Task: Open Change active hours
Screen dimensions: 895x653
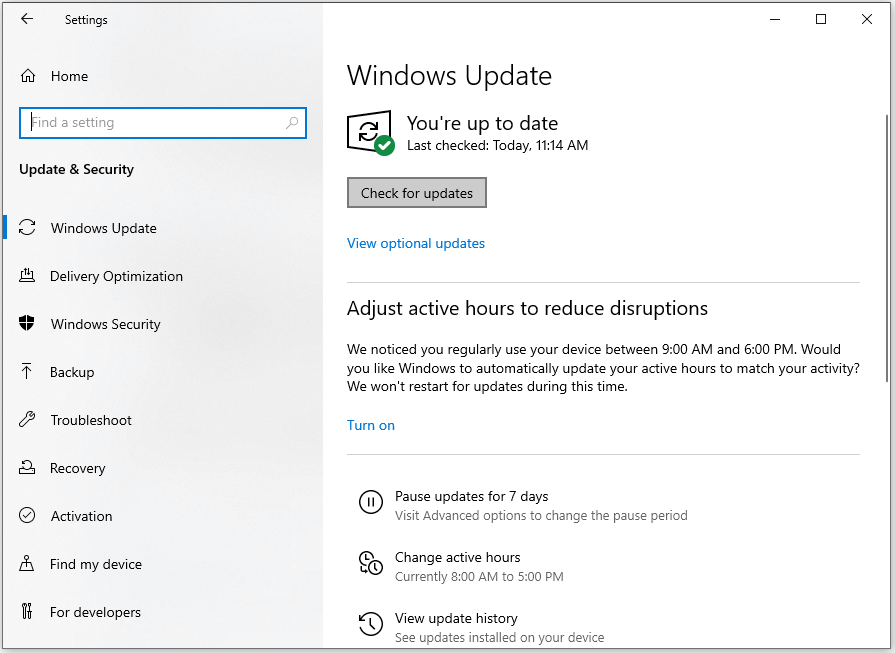Action: (x=458, y=557)
